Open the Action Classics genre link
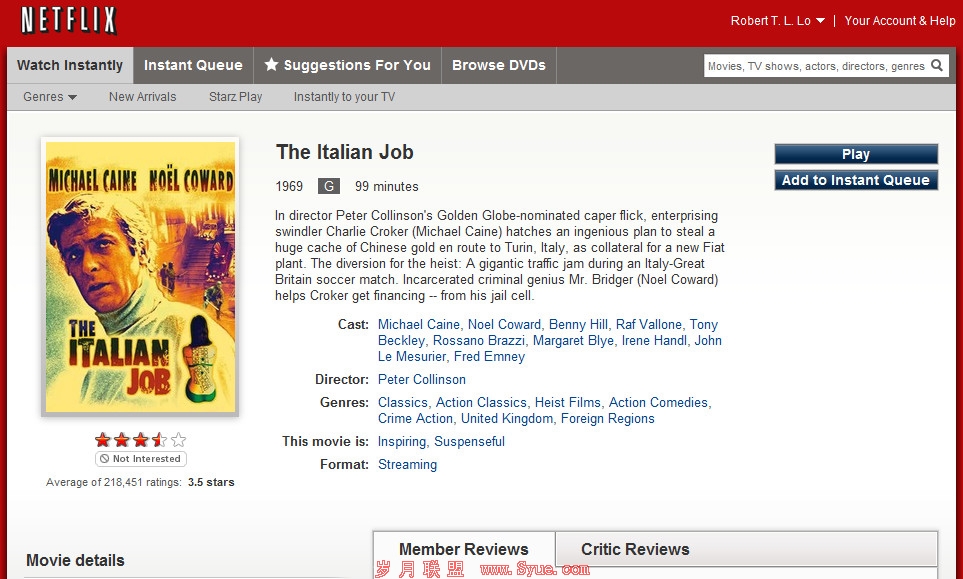The height and width of the screenshot is (579, 963). [482, 402]
